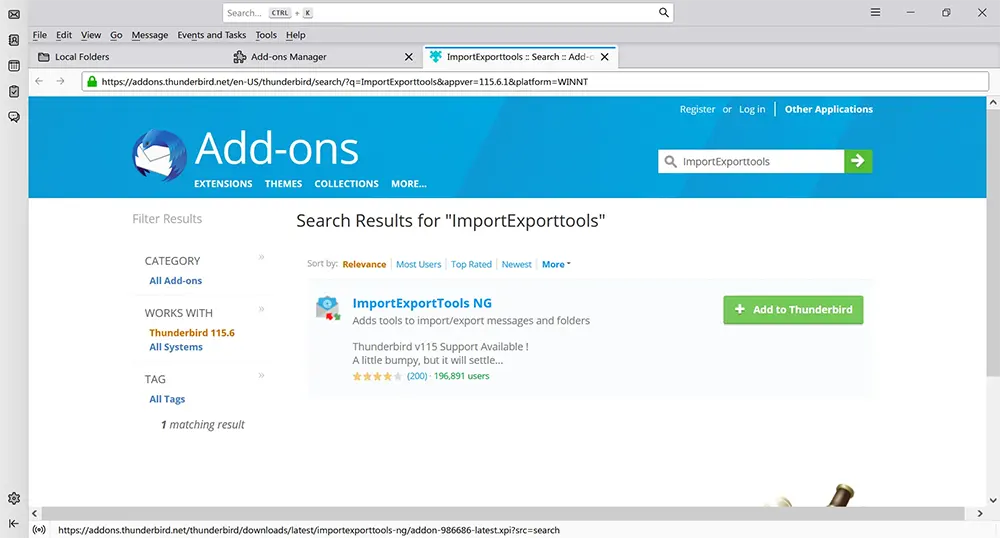Sort results by Top Rated
The width and height of the screenshot is (1000, 538).
471,264
